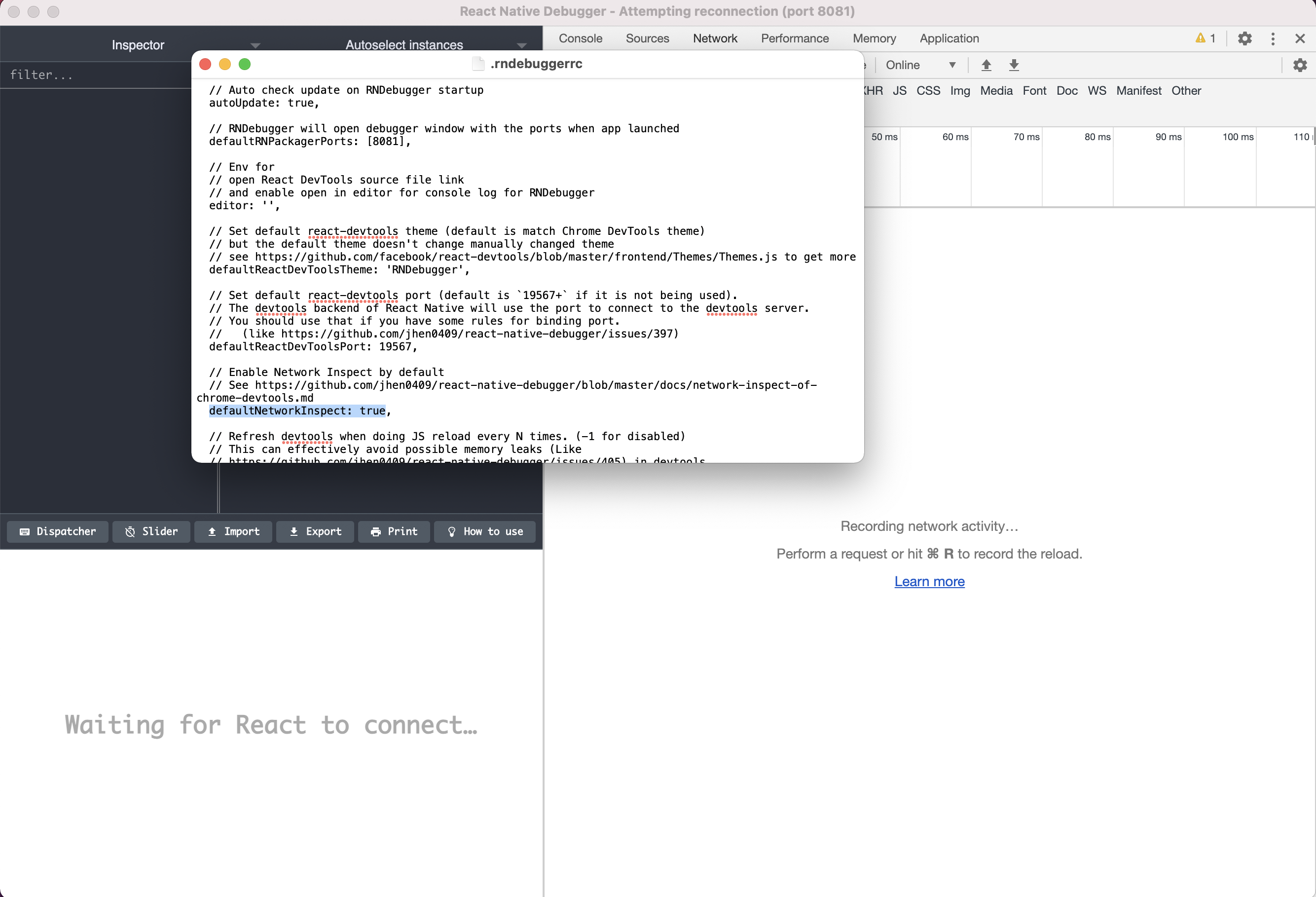The image size is (1316, 897).
Task: Open the Online throttling dropdown
Action: [x=920, y=65]
